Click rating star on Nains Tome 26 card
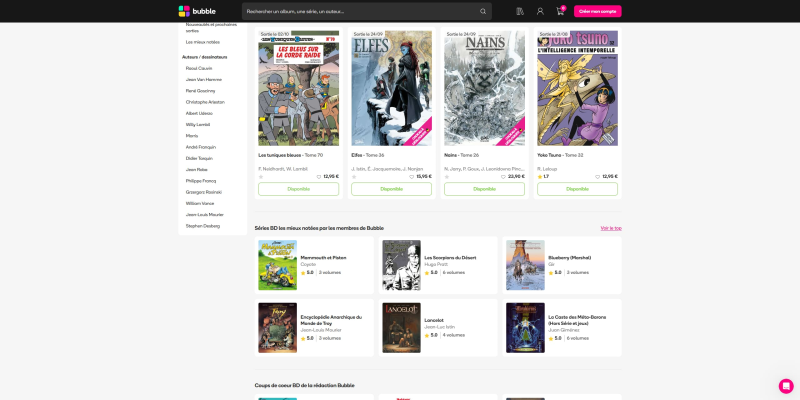This screenshot has width=800, height=400. coord(446,177)
